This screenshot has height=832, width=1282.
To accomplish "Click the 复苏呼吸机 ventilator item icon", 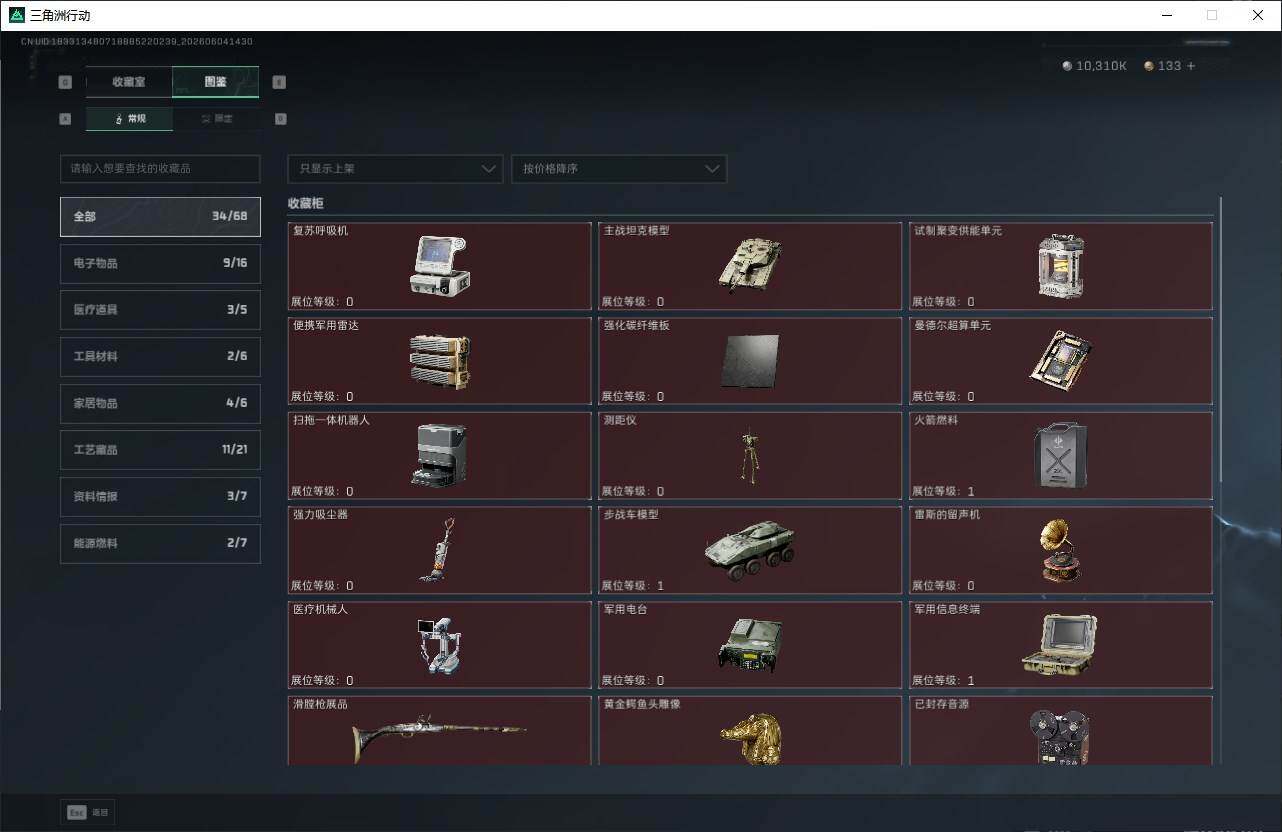I will [x=440, y=265].
